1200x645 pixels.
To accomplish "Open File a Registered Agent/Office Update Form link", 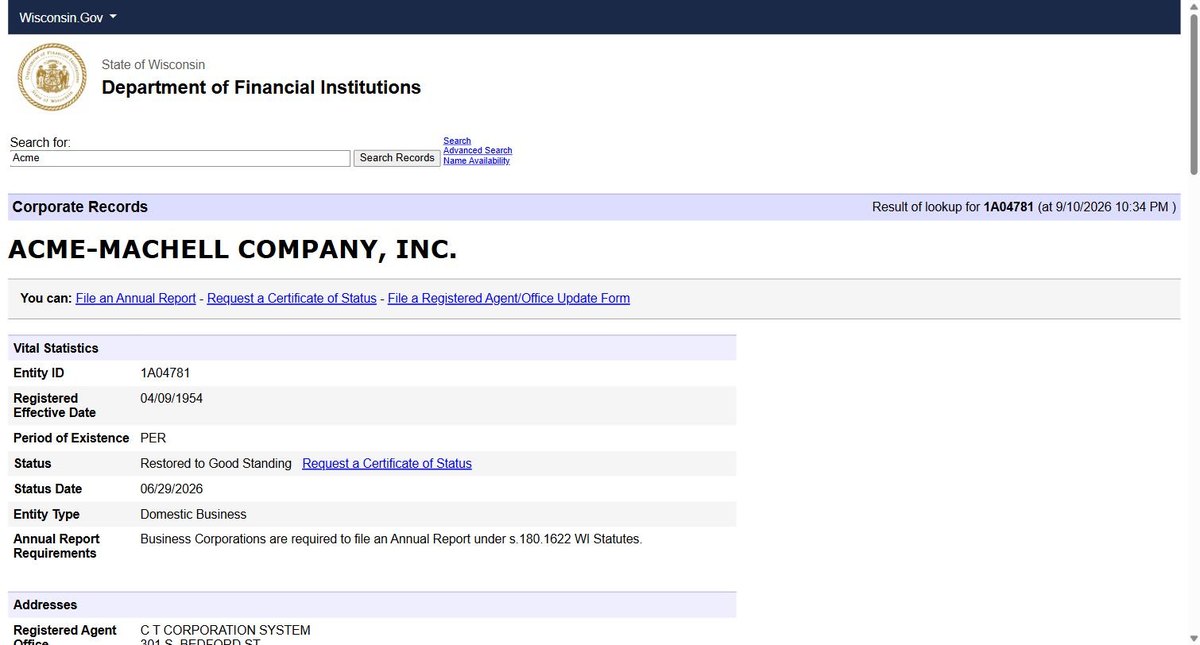I will [508, 298].
